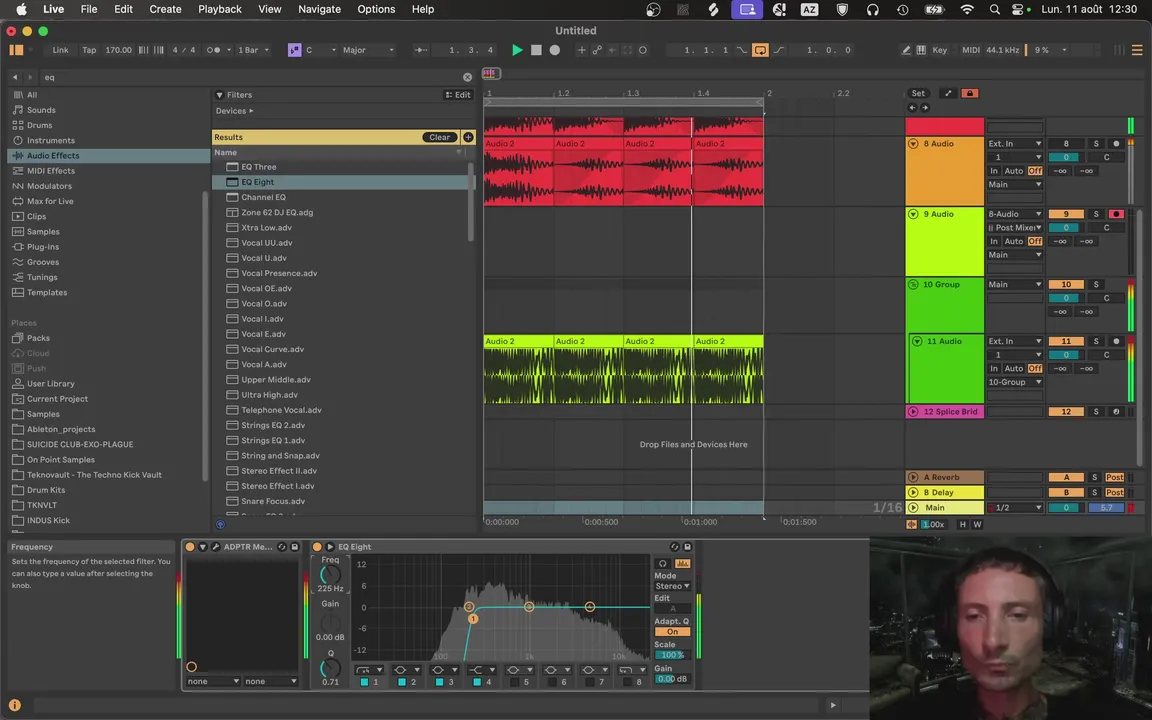Open the EQ Eight Stereo mode dropdown
1152x720 pixels.
tap(672, 586)
